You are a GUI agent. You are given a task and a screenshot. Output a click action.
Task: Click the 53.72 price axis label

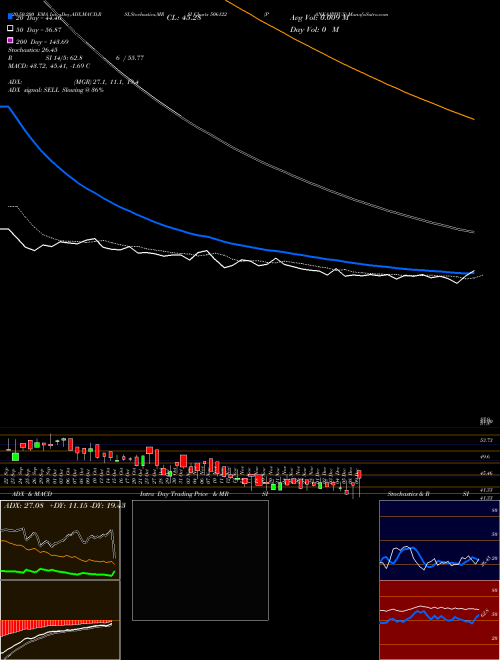pos(486,440)
